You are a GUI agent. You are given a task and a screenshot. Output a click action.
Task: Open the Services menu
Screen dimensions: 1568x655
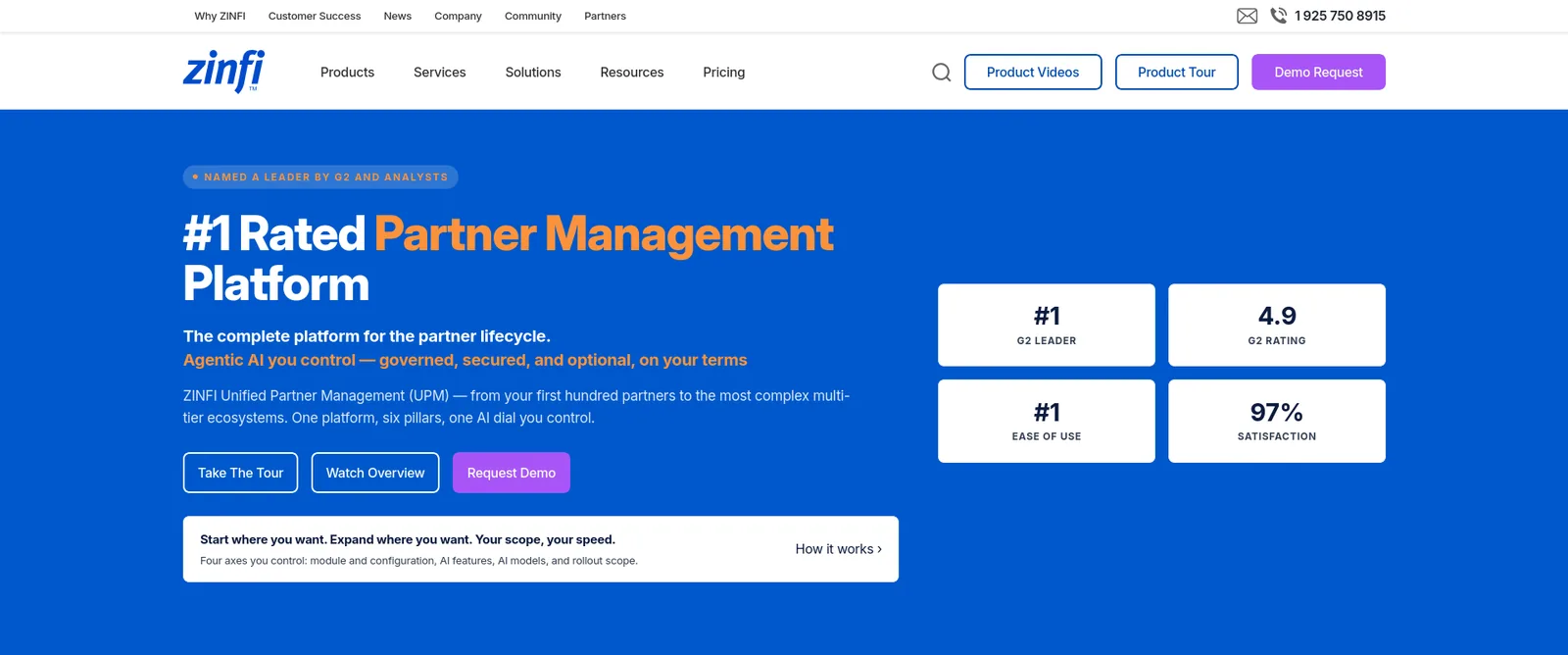click(440, 73)
